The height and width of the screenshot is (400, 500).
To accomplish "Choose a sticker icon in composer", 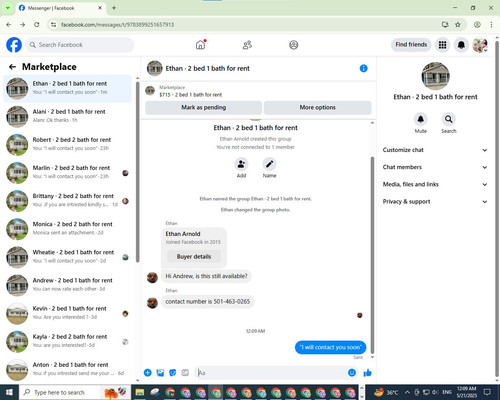I will [173, 373].
